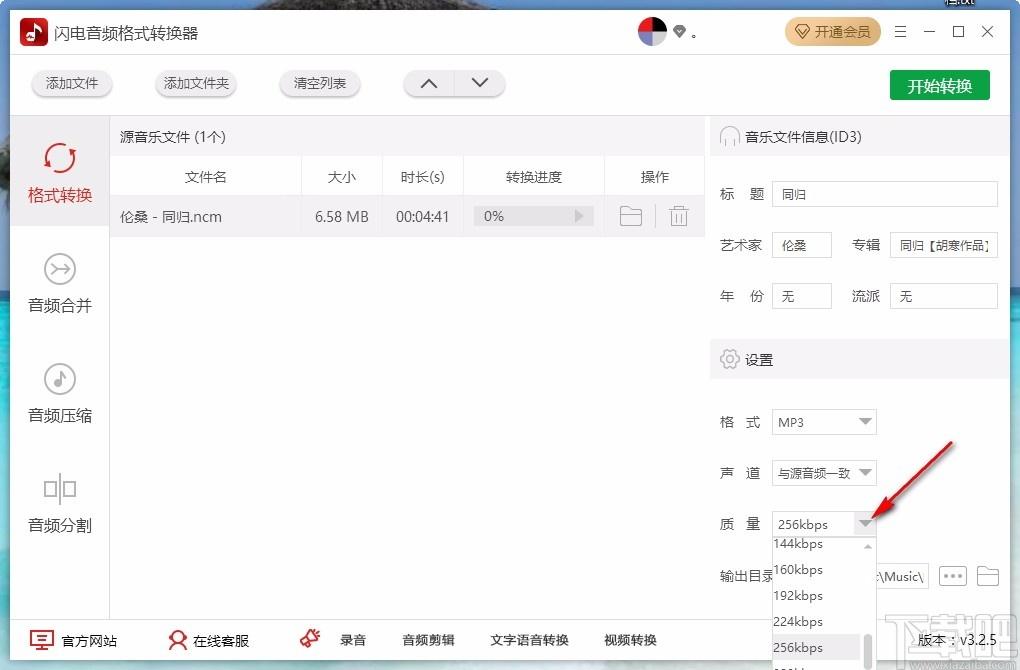Open the 音频剪辑 audio editing link
Viewport: 1020px width, 670px height.
coord(428,640)
